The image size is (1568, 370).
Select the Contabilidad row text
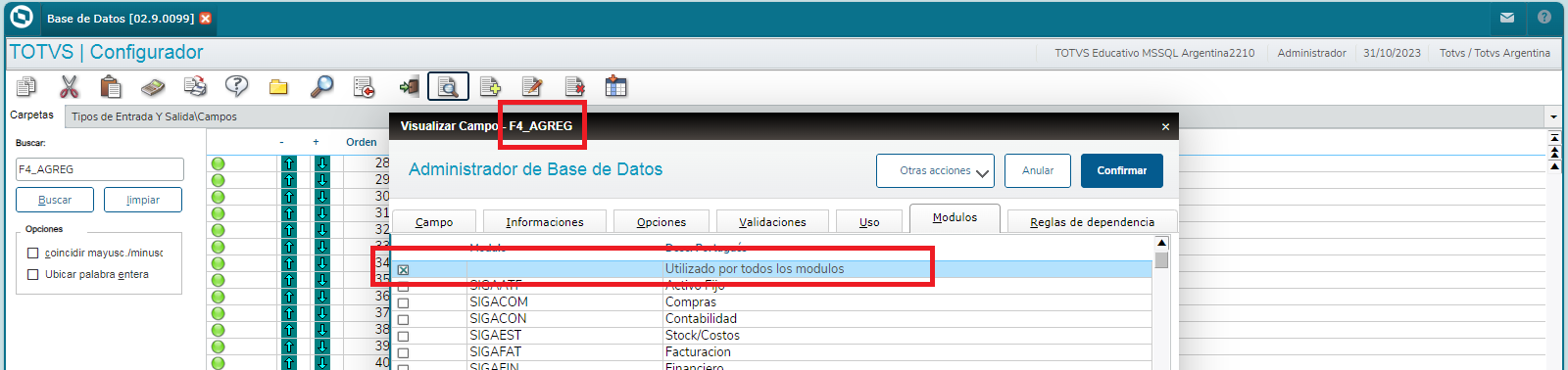pyautogui.click(x=701, y=319)
